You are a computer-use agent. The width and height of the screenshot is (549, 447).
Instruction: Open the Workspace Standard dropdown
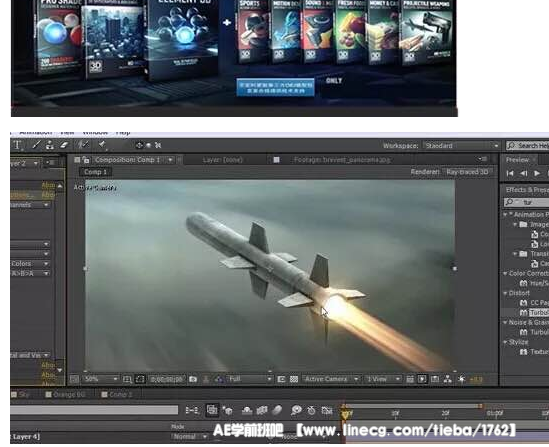point(461,146)
